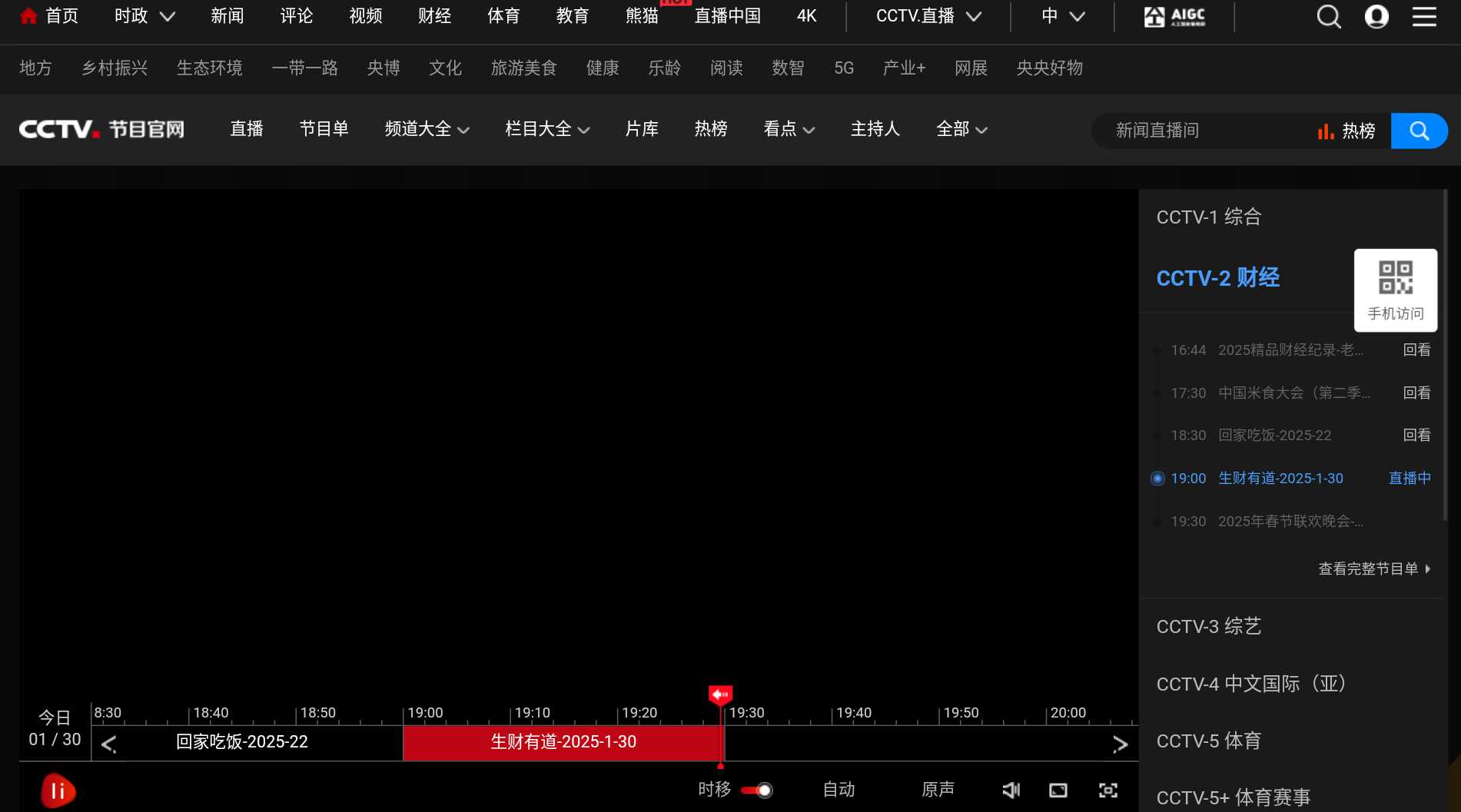1461x812 pixels.
Task: Go to the 首页 home icon
Action: coord(28,16)
